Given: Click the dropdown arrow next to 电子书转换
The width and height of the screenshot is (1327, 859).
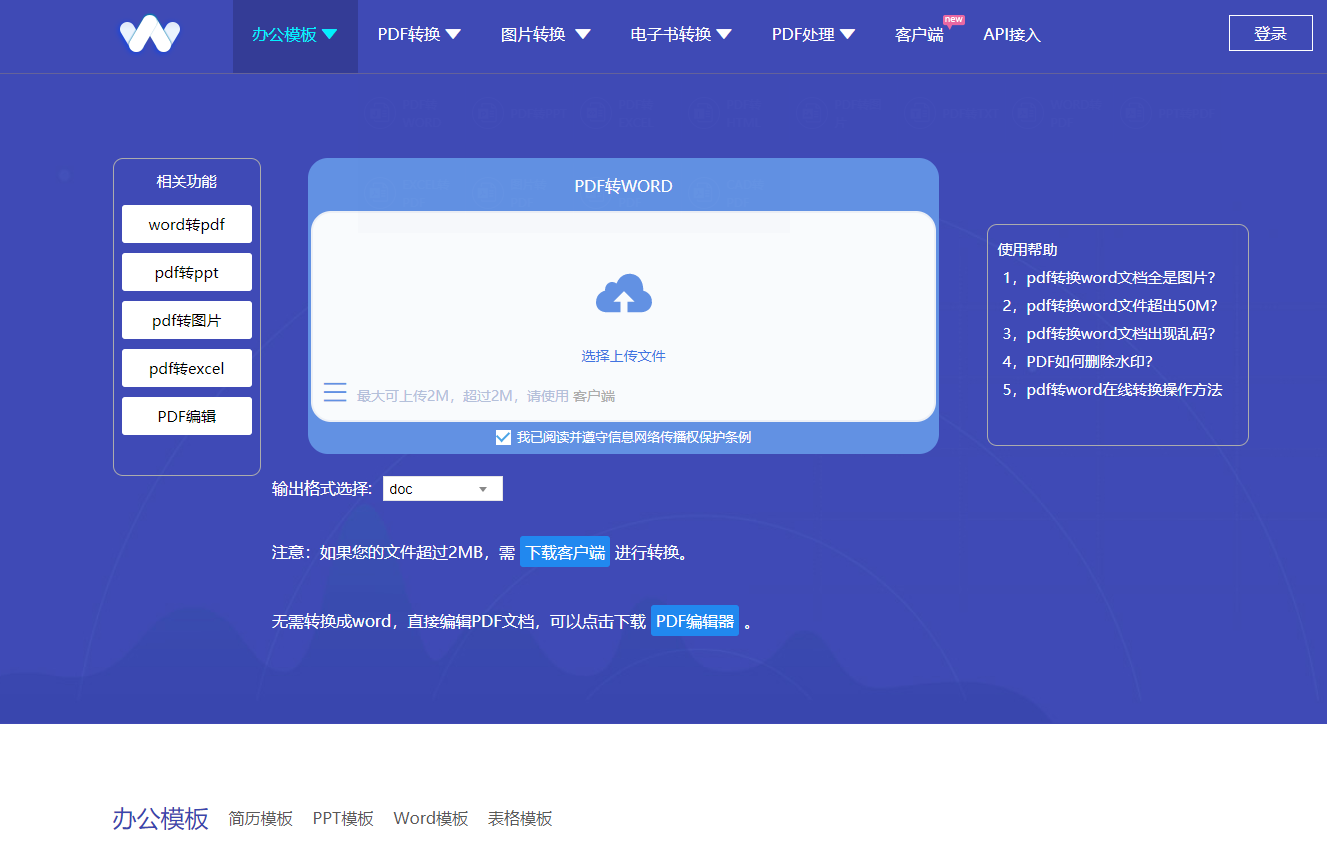Looking at the screenshot, I should tap(724, 34).
